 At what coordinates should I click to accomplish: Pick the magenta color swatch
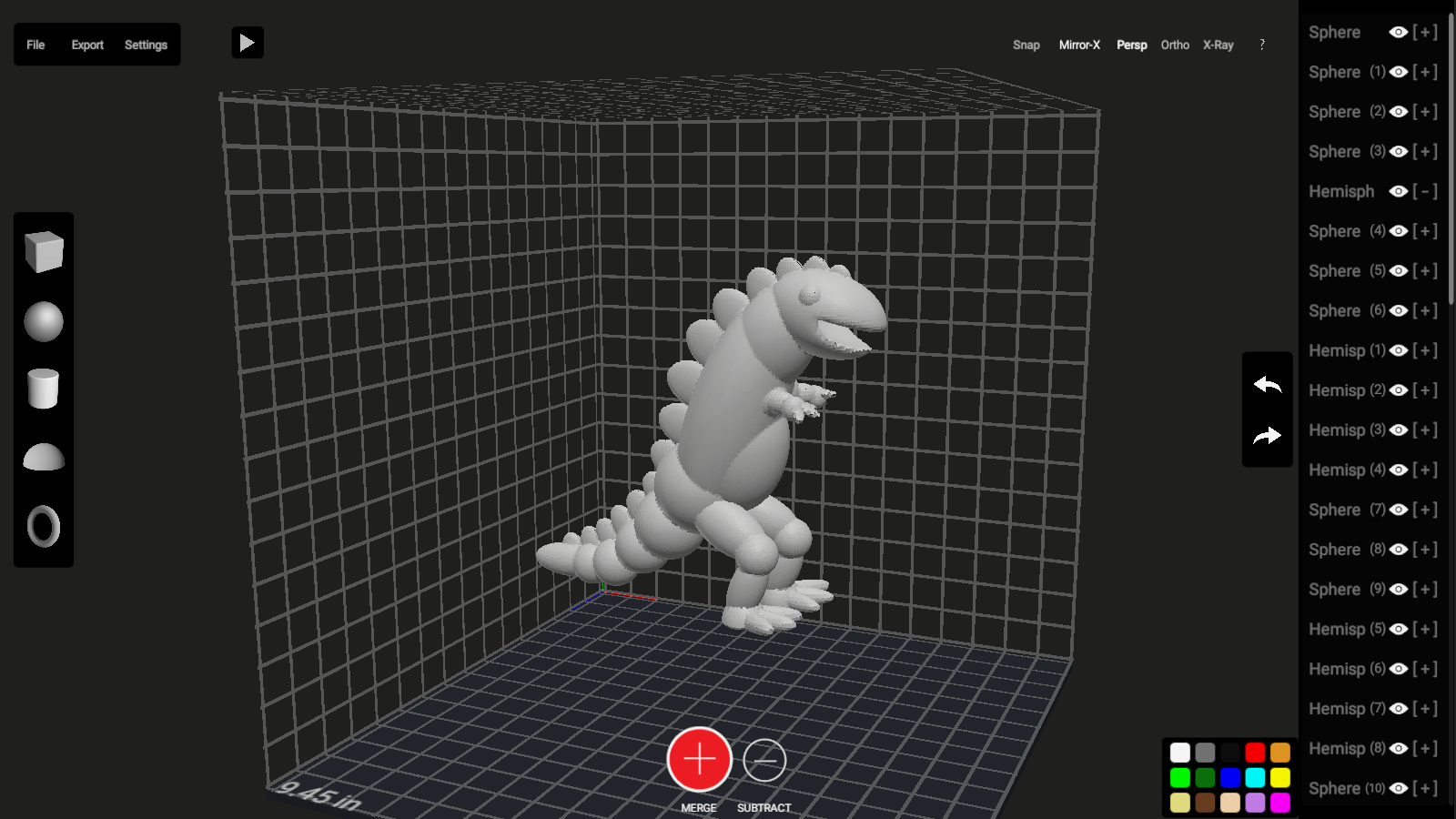pyautogui.click(x=1280, y=803)
